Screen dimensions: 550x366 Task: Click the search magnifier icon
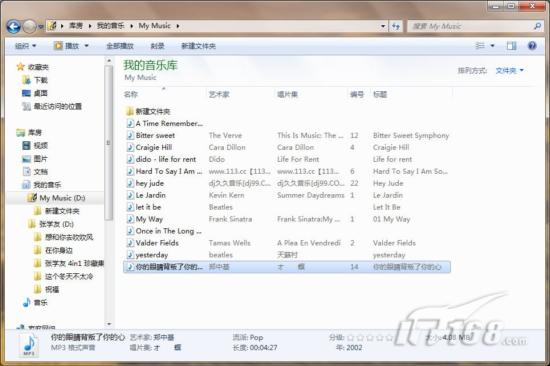click(x=537, y=26)
